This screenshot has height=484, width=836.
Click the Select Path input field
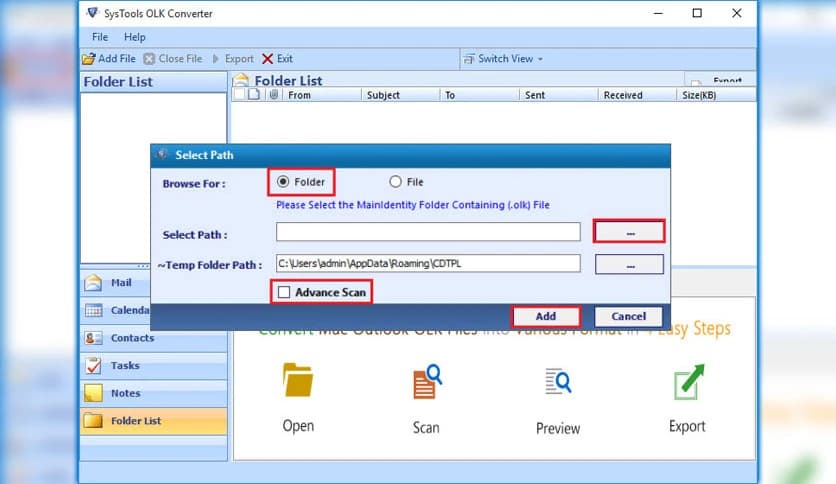(428, 232)
